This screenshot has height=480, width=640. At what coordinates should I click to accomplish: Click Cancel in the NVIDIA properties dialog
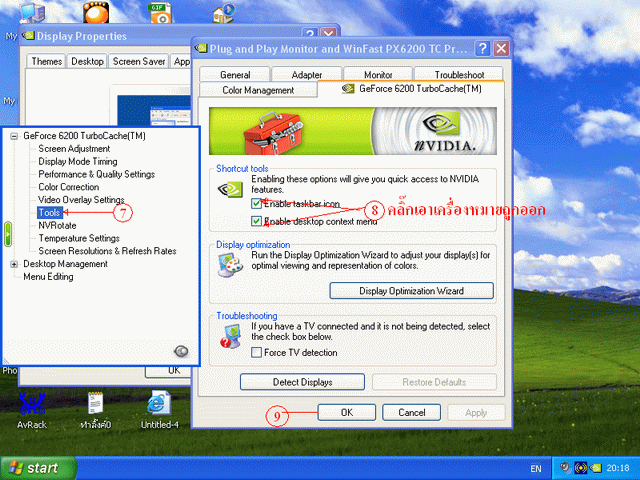[x=411, y=412]
